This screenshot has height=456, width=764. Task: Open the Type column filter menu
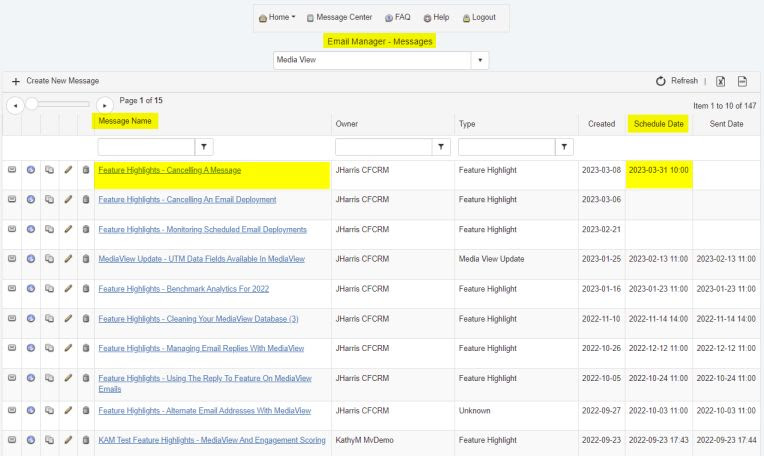point(565,147)
